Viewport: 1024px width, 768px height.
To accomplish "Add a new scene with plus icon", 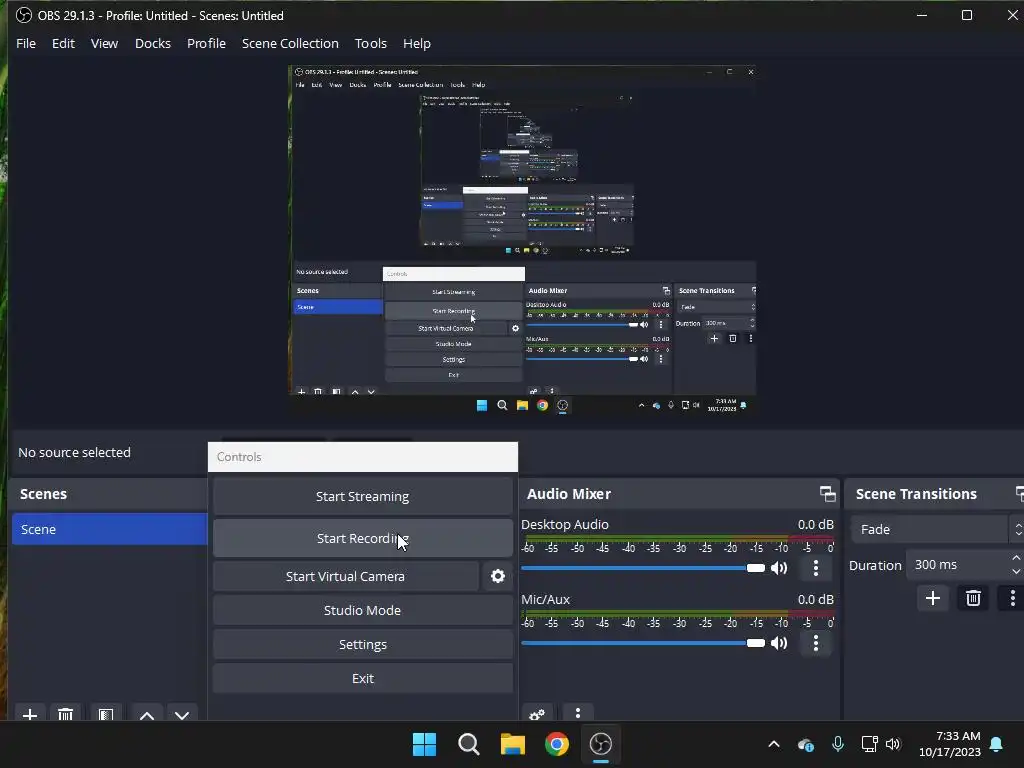I will (29, 714).
